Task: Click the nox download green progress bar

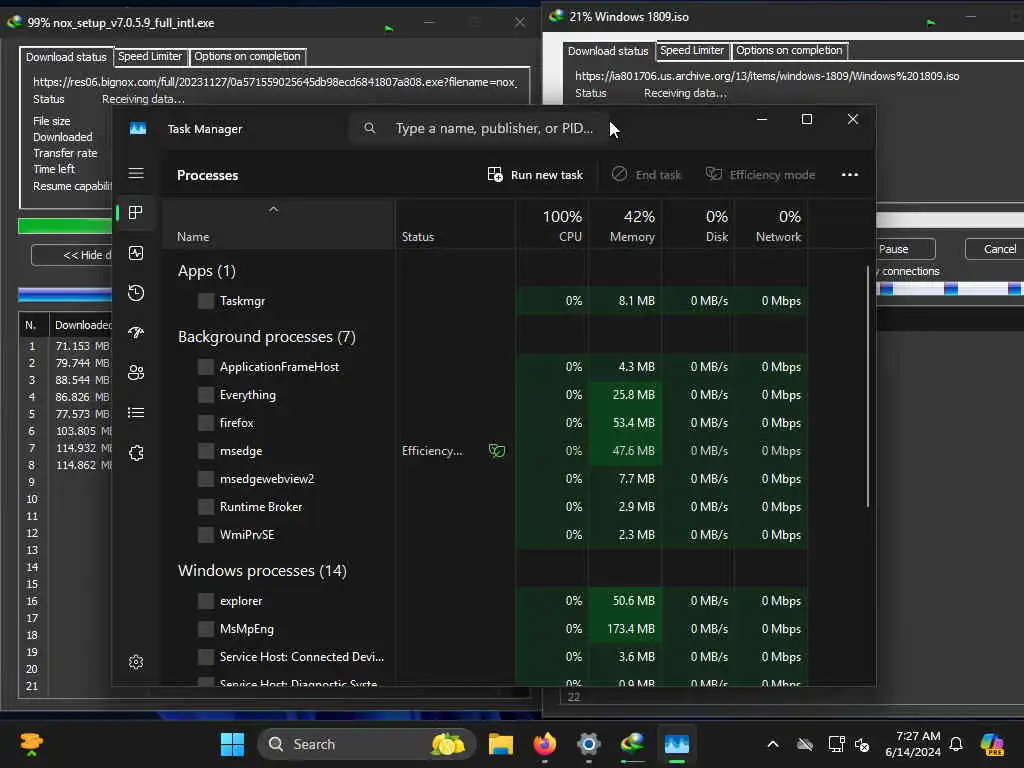Action: [x=65, y=226]
